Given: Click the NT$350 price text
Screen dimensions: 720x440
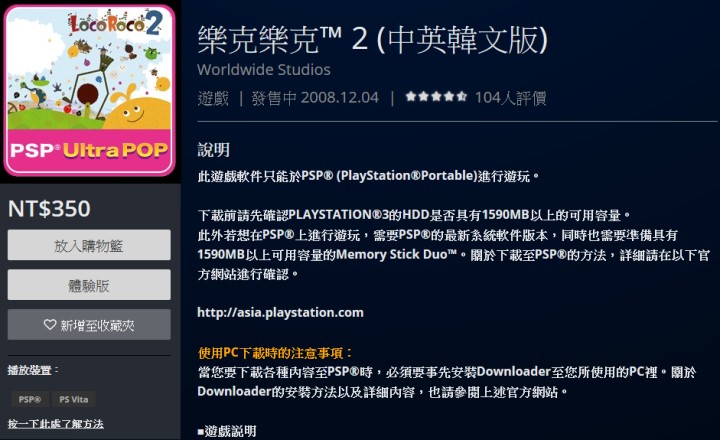Looking at the screenshot, I should click(x=49, y=209).
